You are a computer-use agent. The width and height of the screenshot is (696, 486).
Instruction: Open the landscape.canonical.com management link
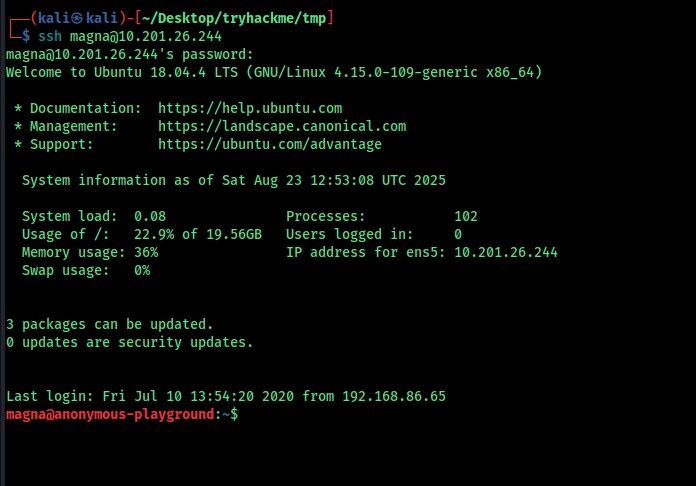282,126
